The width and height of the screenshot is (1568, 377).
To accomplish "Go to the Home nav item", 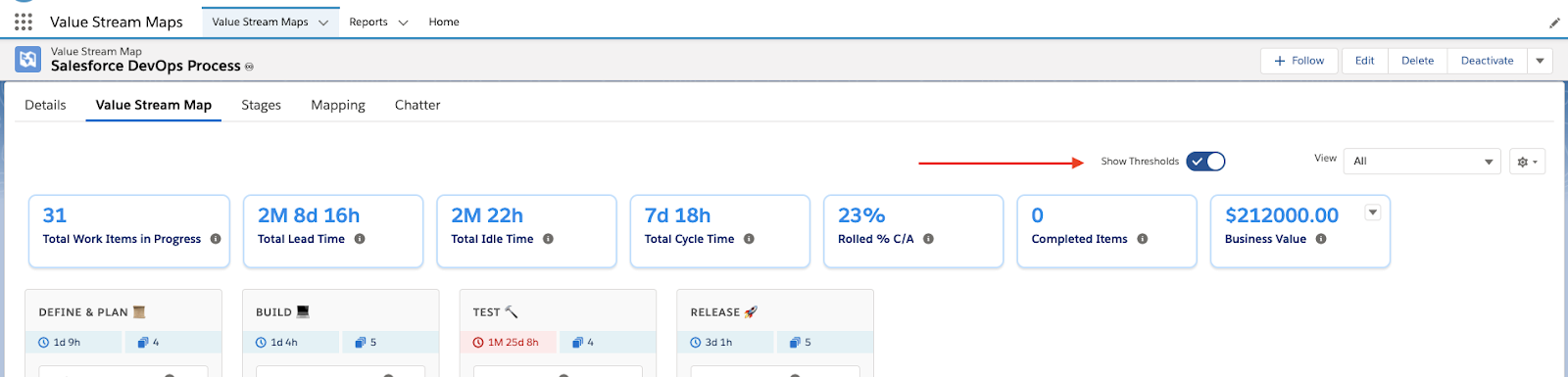I will 444,22.
